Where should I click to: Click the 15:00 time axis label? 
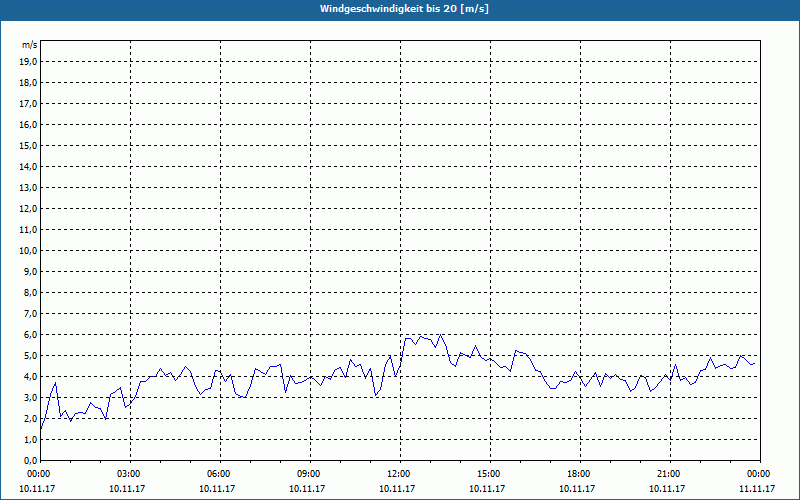(x=490, y=474)
